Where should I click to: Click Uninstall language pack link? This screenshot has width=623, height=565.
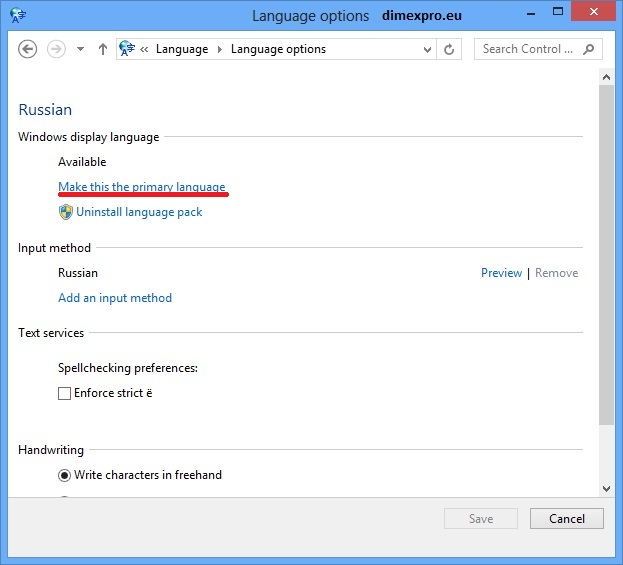click(139, 212)
